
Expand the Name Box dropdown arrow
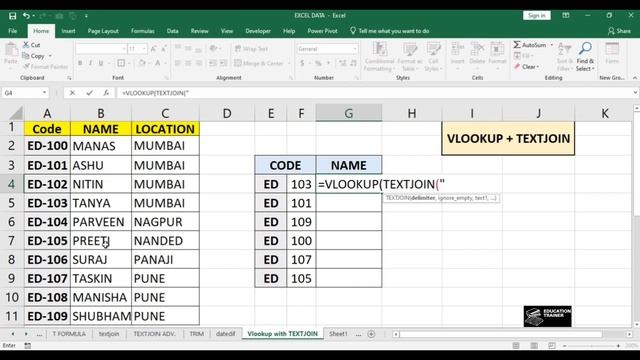tap(44, 93)
